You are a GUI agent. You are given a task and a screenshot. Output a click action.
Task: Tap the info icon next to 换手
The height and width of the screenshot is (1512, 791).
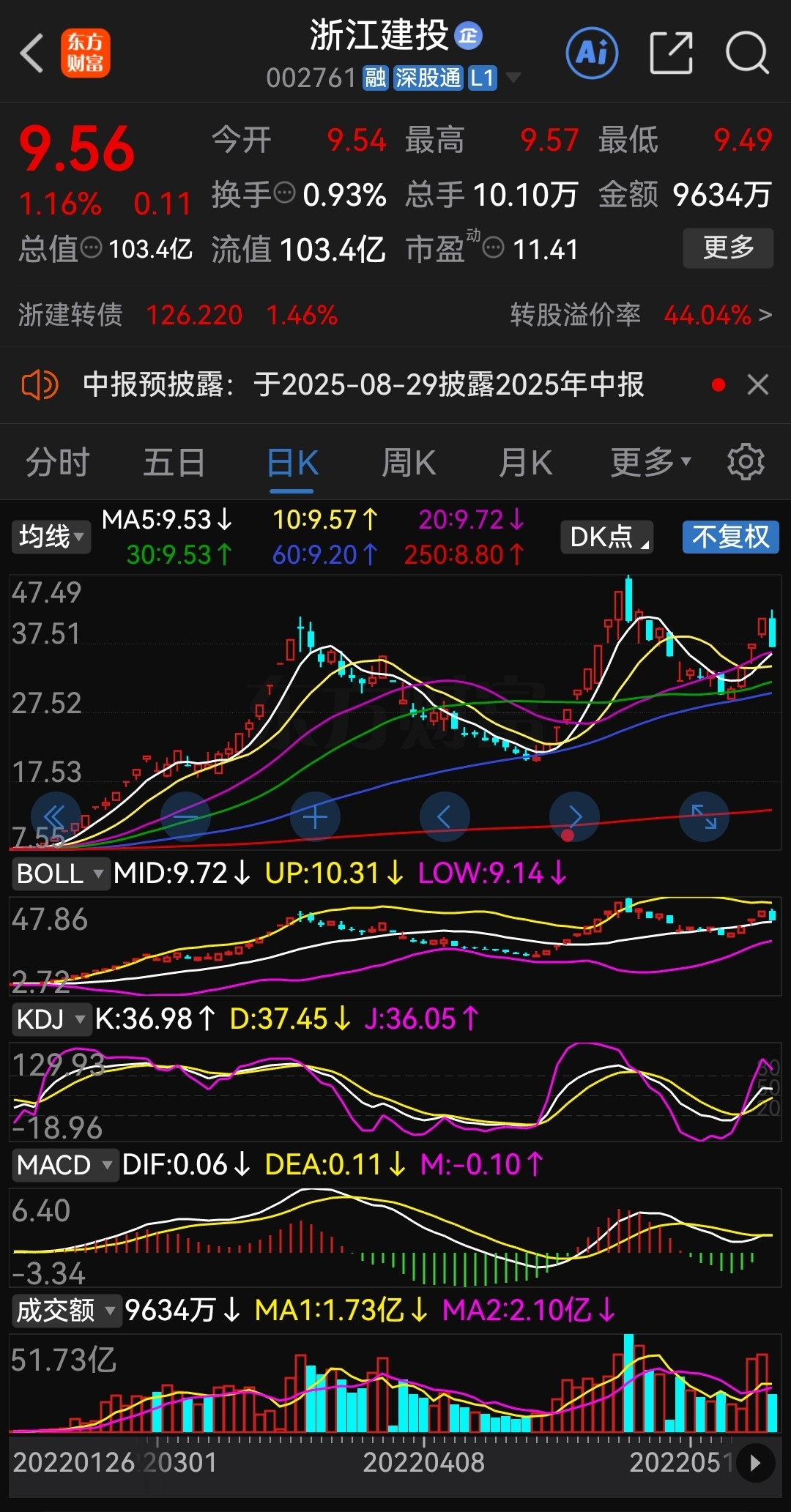pos(284,193)
